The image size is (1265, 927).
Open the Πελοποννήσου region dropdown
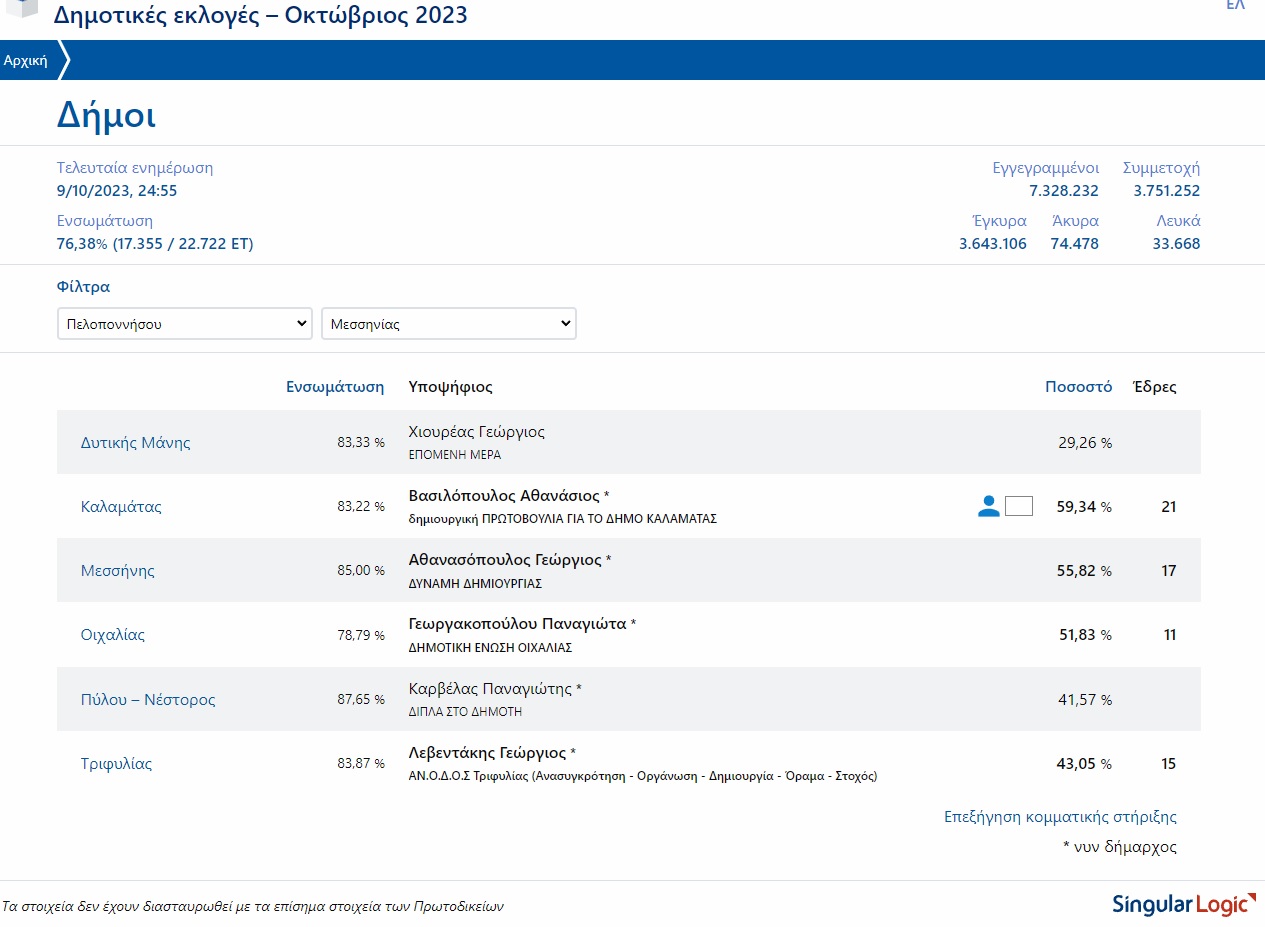[185, 324]
